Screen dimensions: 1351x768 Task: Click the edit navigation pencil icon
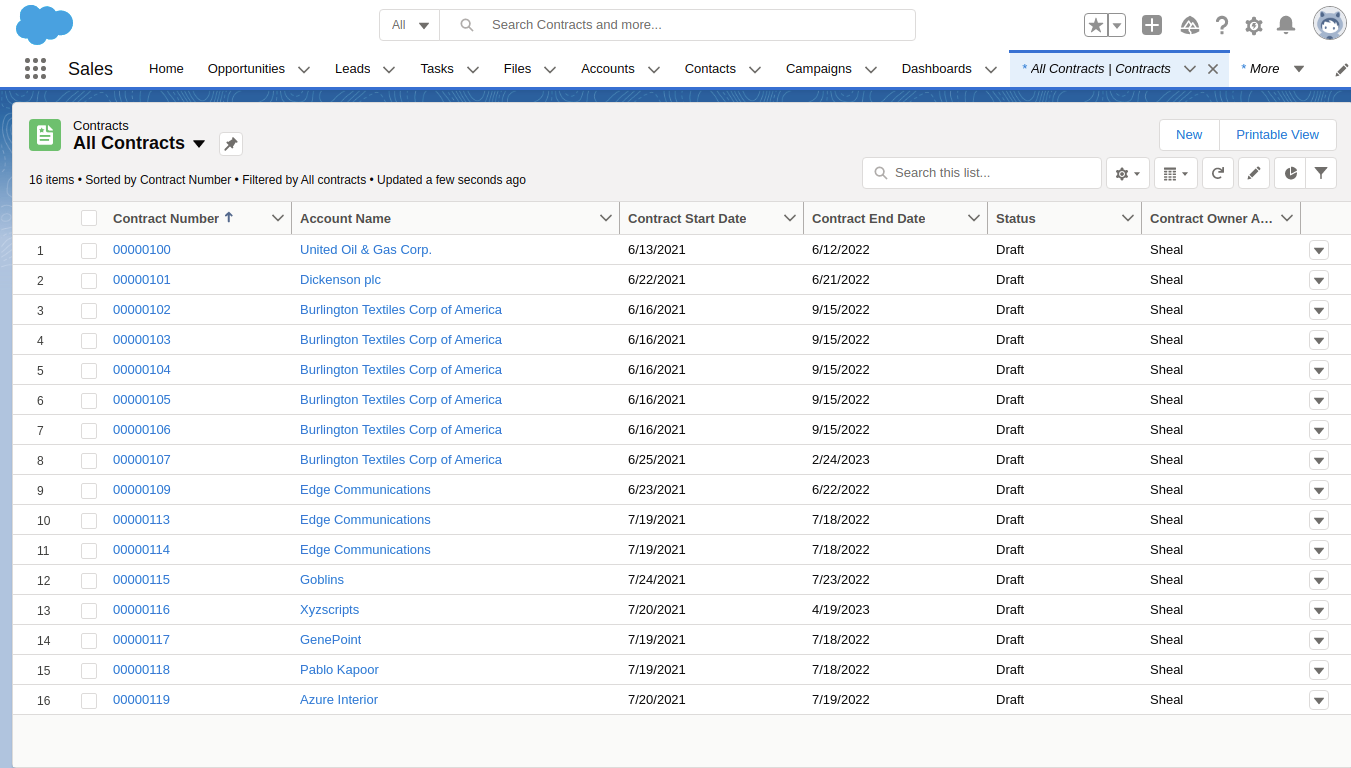click(1342, 69)
